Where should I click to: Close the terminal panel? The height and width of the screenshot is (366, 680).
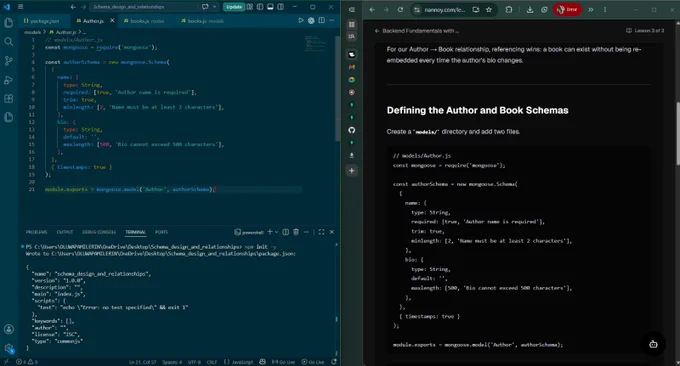(x=332, y=232)
